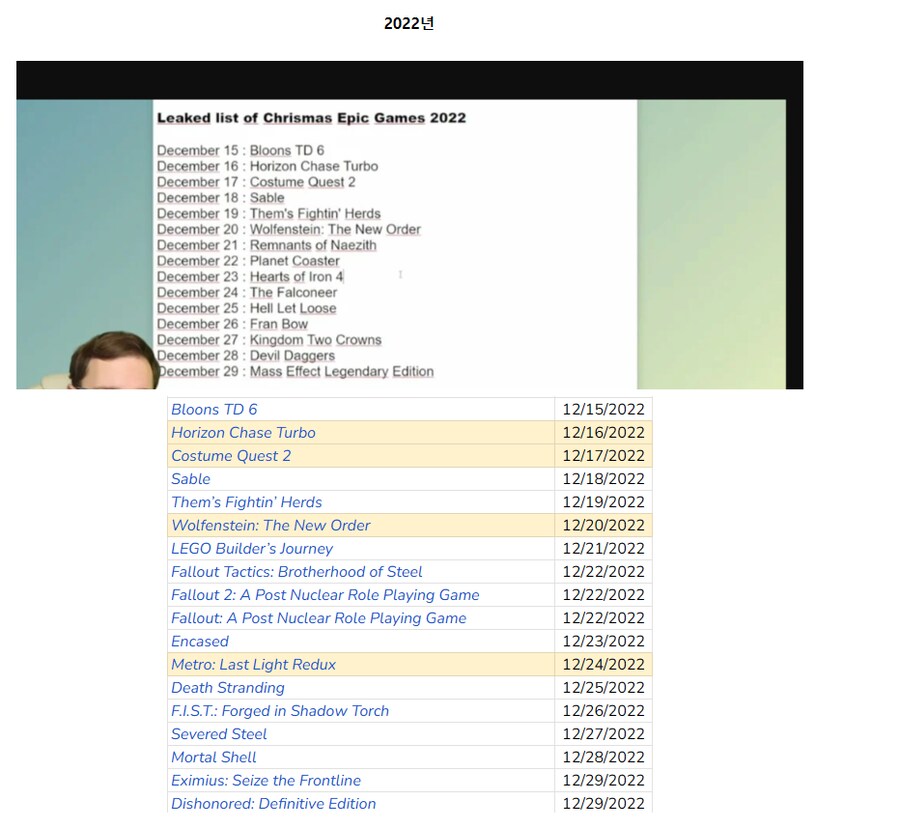Click the leaked Christmas games list image
This screenshot has width=900, height=829.
pyautogui.click(x=409, y=225)
